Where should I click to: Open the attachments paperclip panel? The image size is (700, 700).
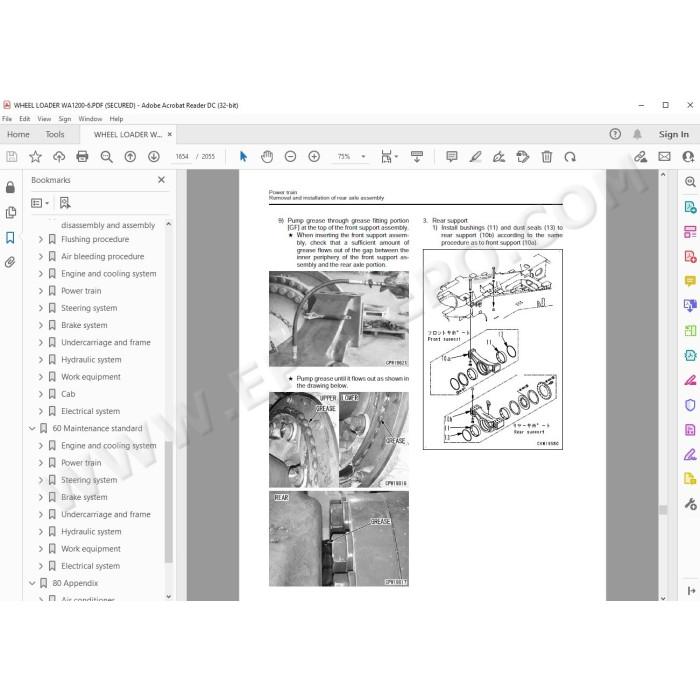10,262
